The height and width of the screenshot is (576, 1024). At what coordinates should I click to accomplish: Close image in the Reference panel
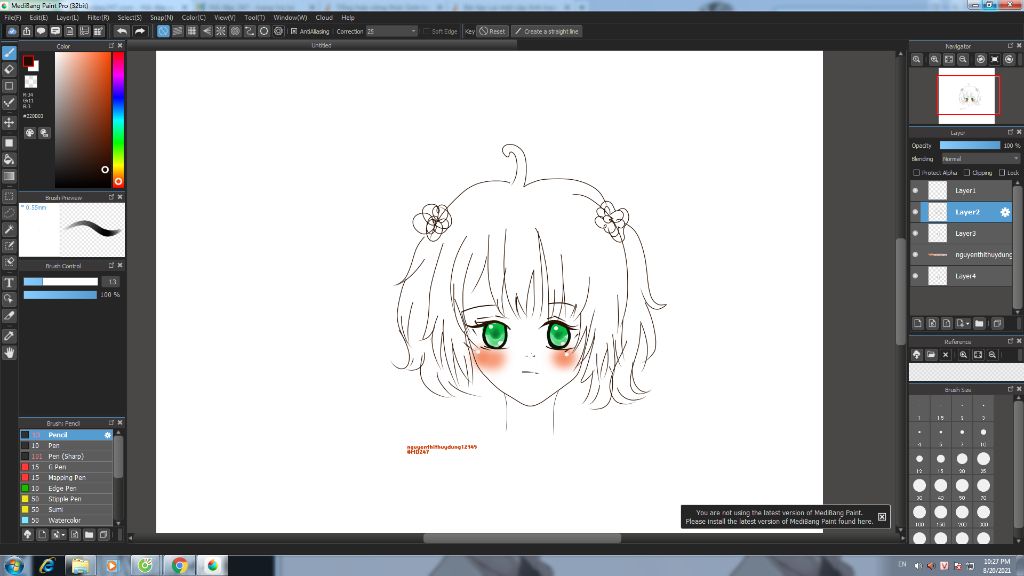(x=945, y=355)
